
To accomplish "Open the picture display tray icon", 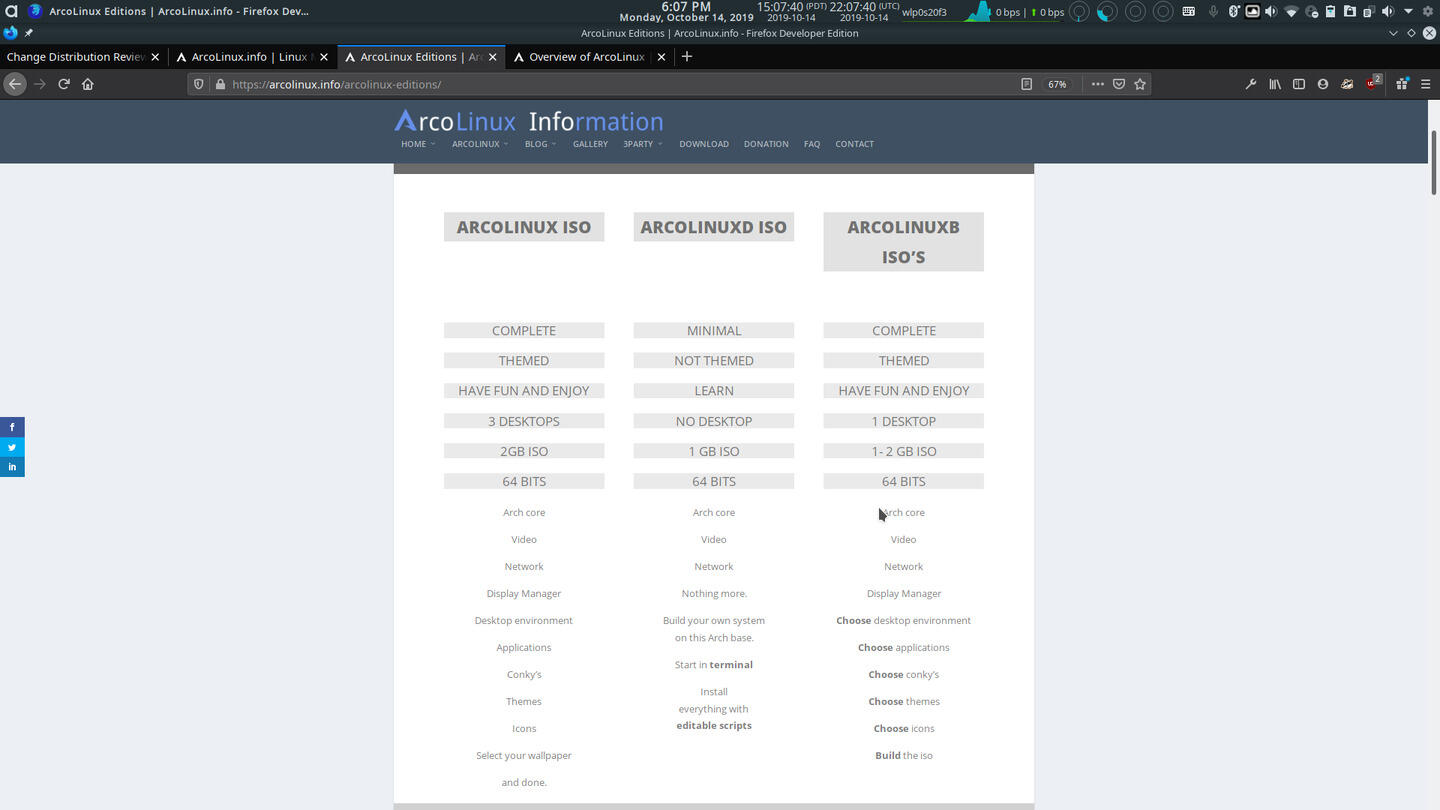I will (1252, 12).
